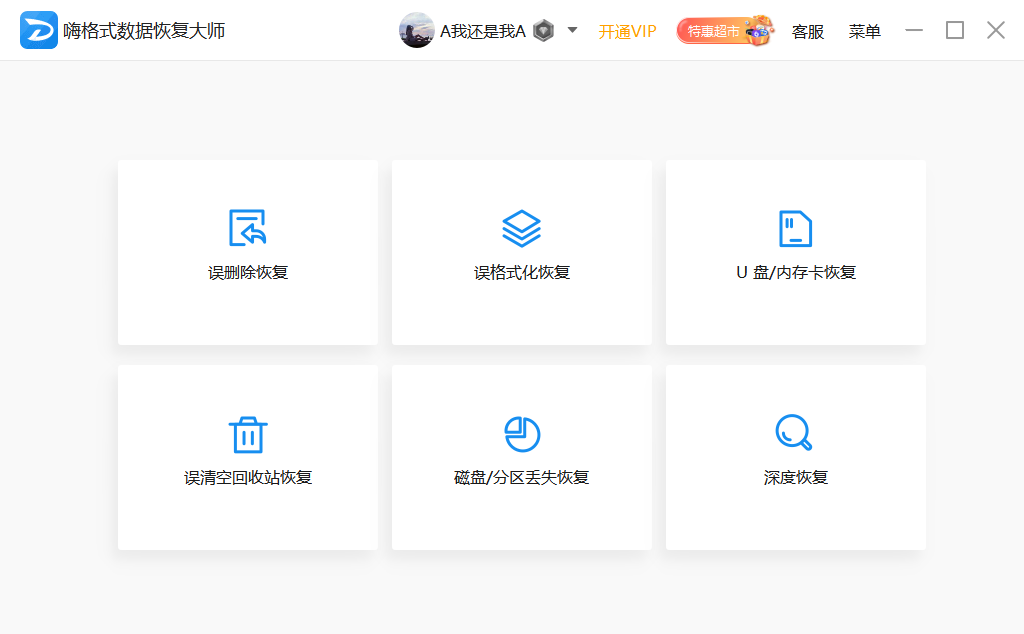Click the 误删除恢复 label
The height and width of the screenshot is (634, 1024).
coord(248,272)
